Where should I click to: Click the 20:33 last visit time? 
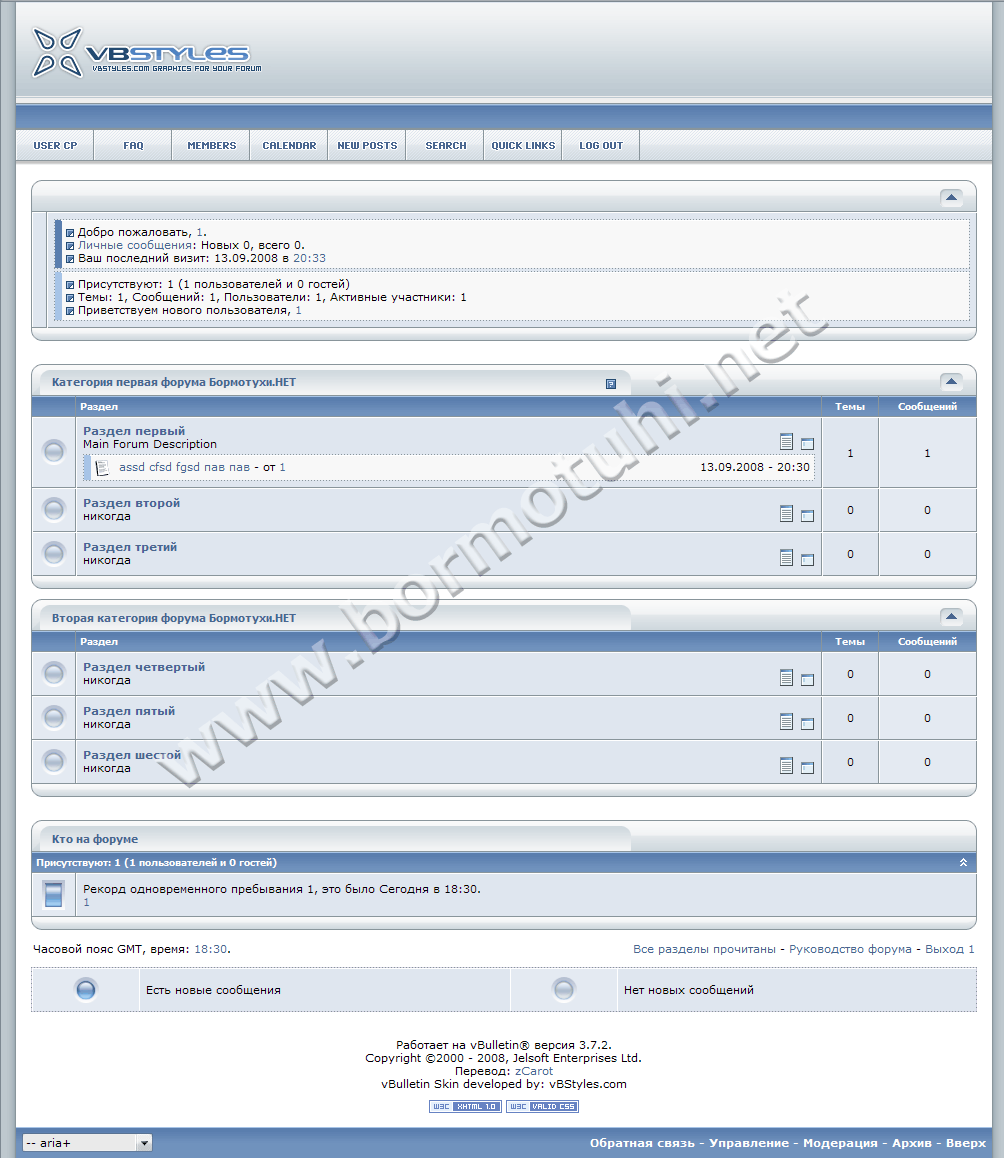310,258
